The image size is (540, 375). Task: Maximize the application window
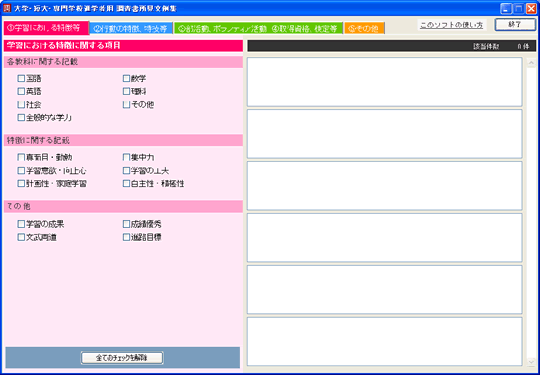tap(518, 9)
